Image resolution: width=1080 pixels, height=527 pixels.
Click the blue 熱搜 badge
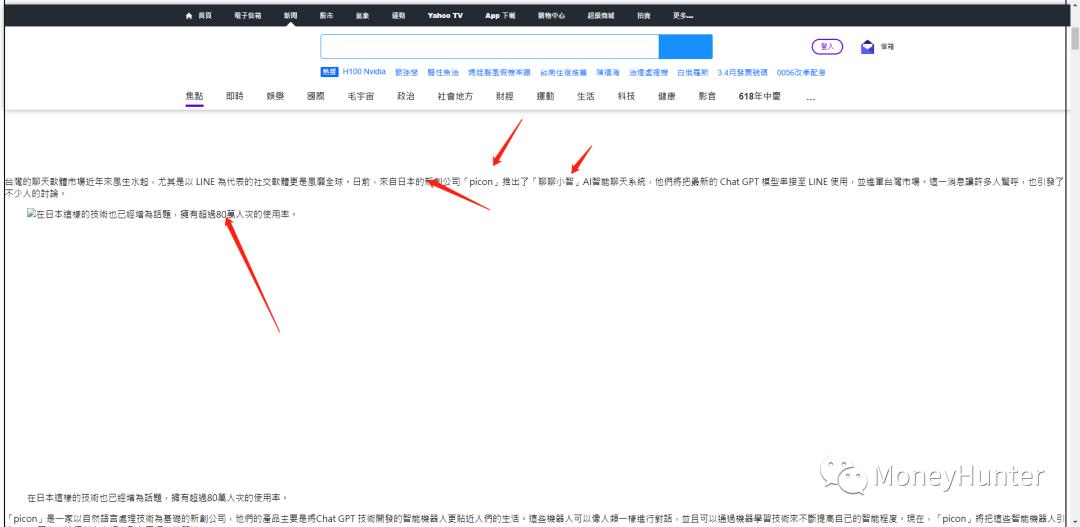[329, 72]
